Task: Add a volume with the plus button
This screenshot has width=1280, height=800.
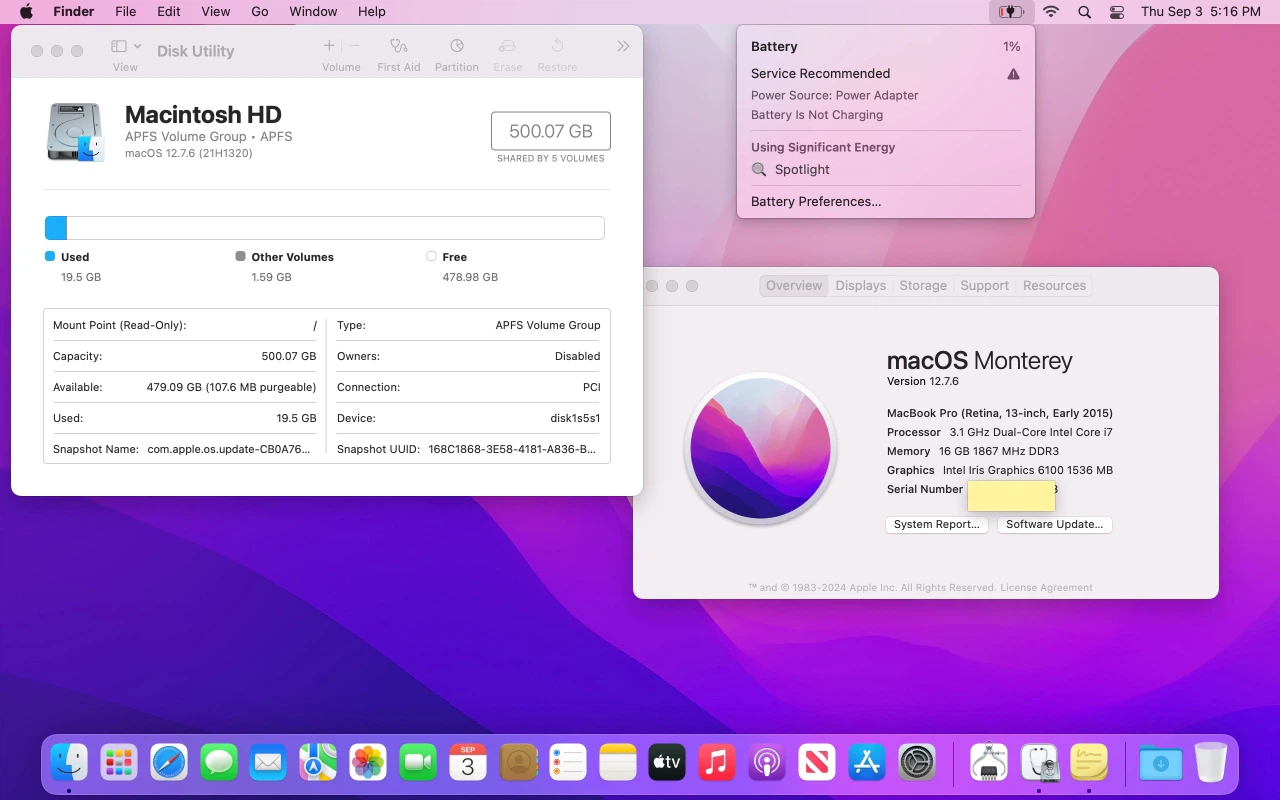Action: 329,46
